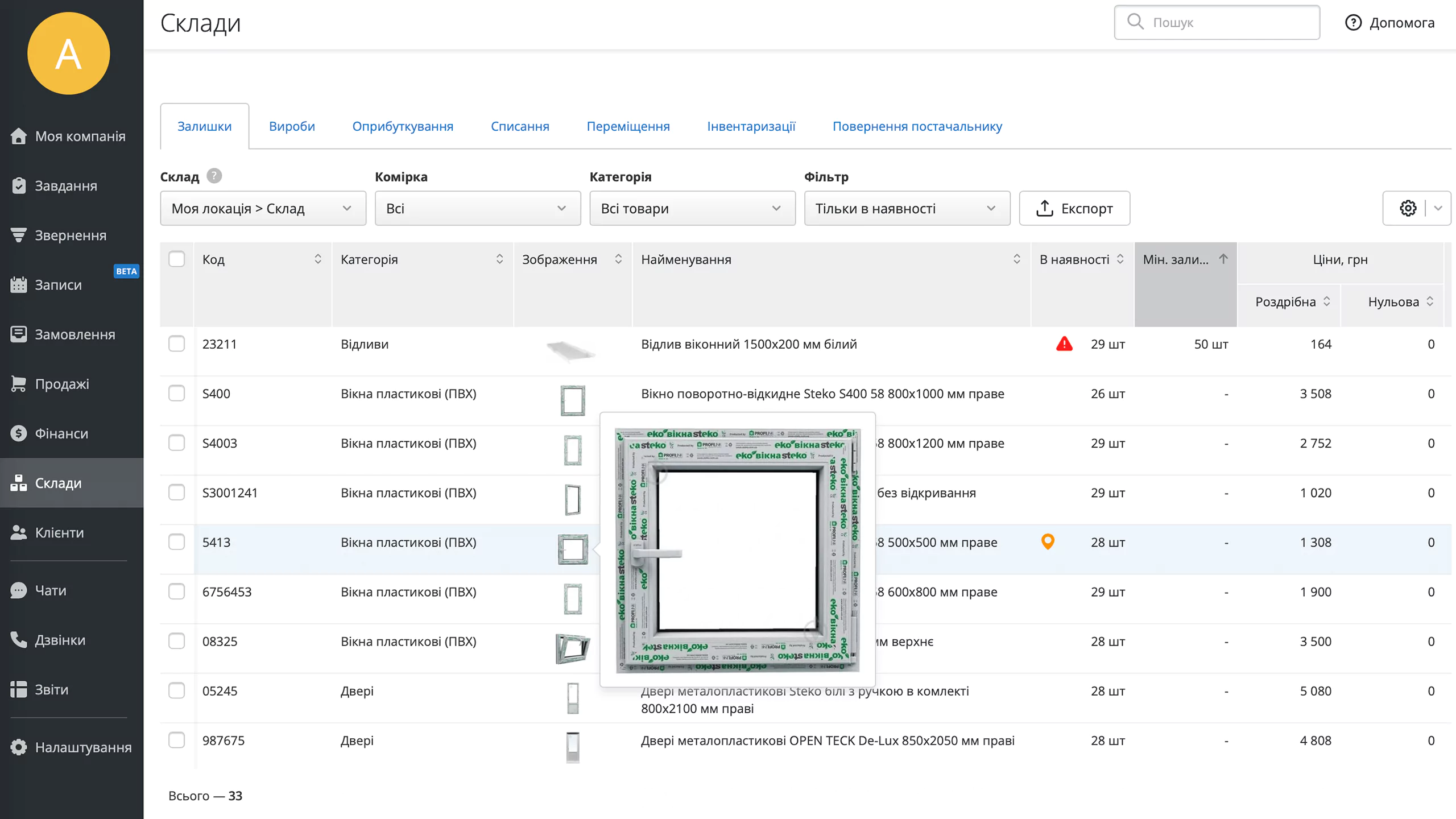Sort by Код column arrows
Screen dimensions: 1456x819
click(318, 259)
